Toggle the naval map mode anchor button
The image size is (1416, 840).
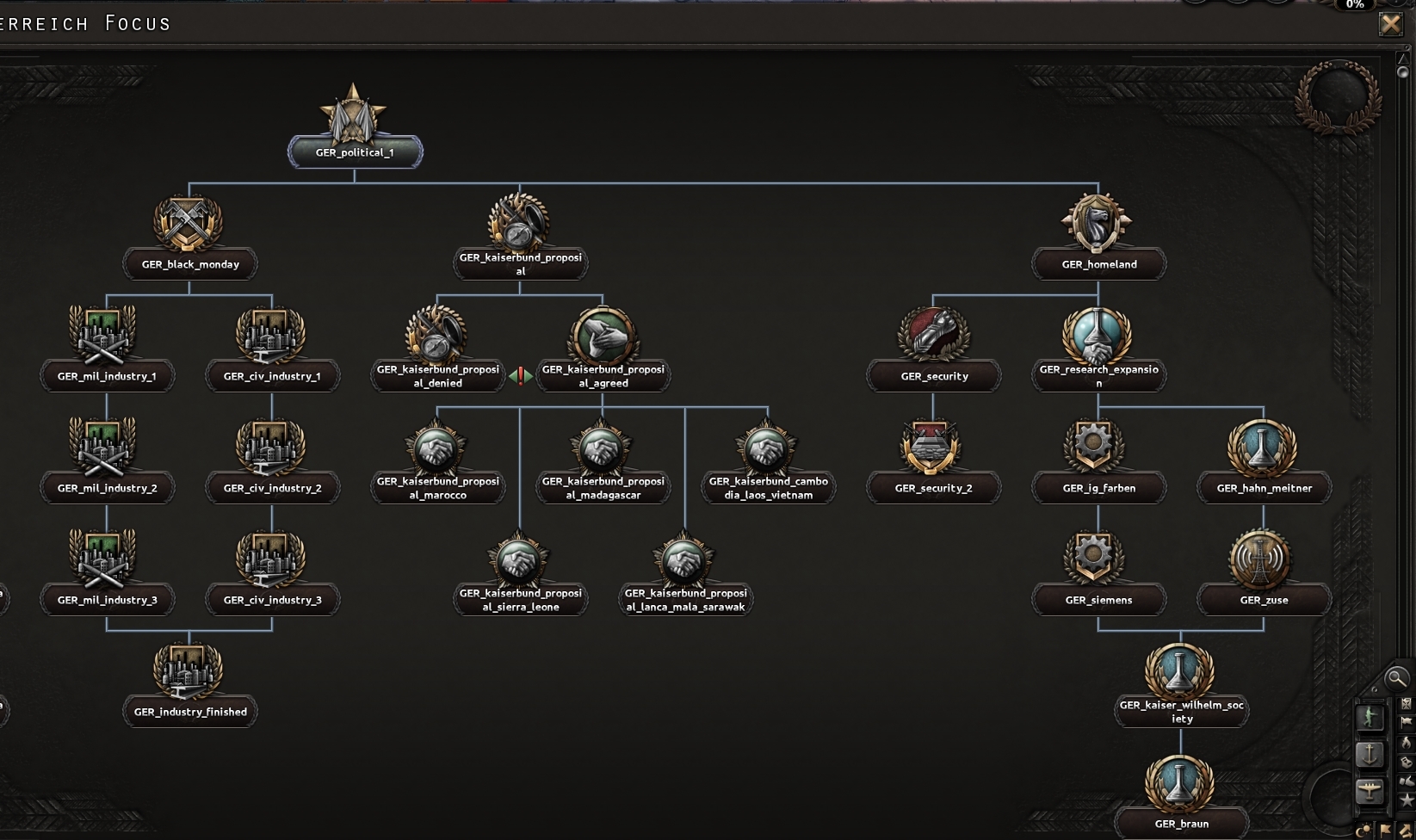point(1370,755)
